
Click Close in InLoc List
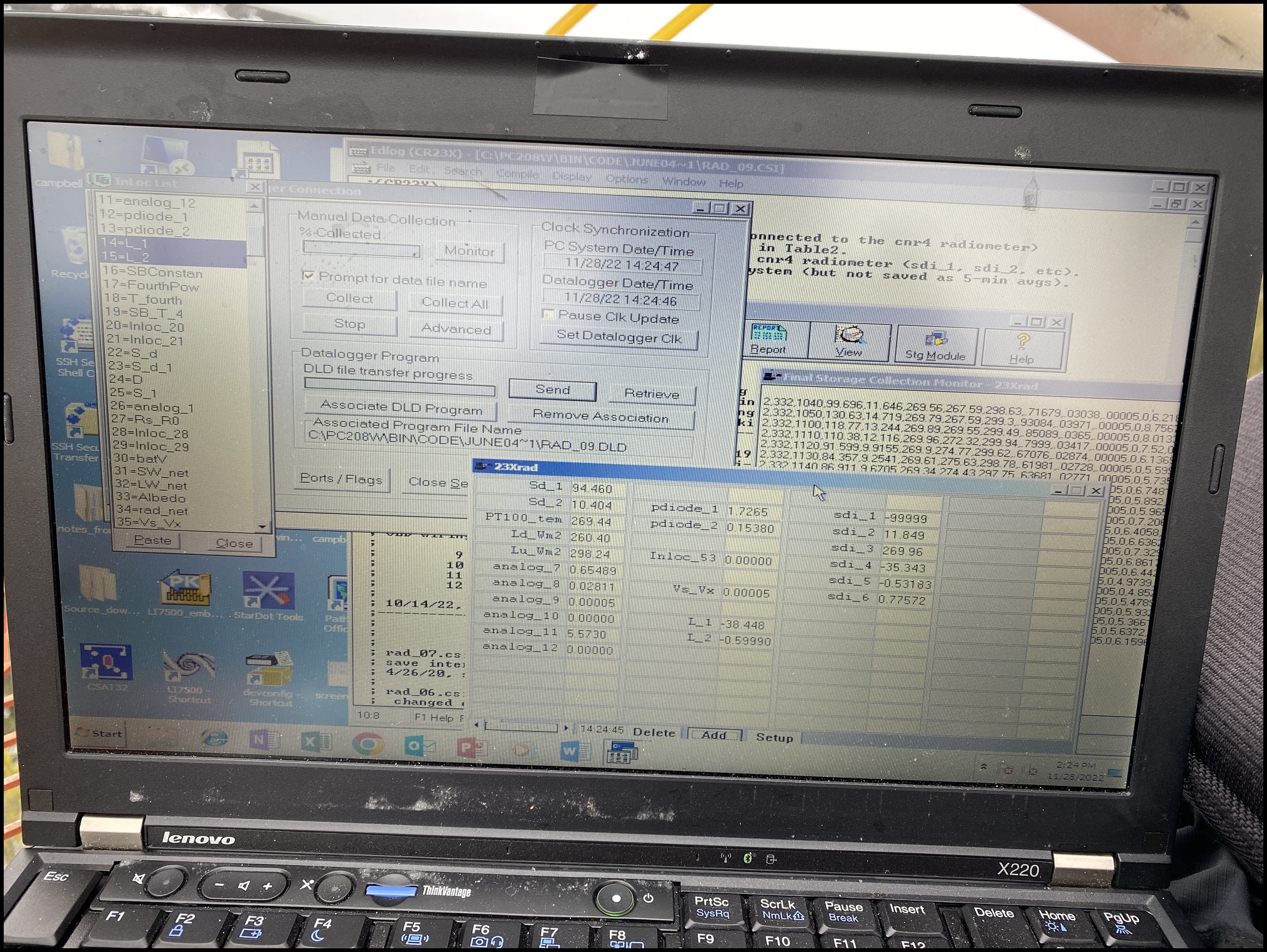[x=234, y=543]
